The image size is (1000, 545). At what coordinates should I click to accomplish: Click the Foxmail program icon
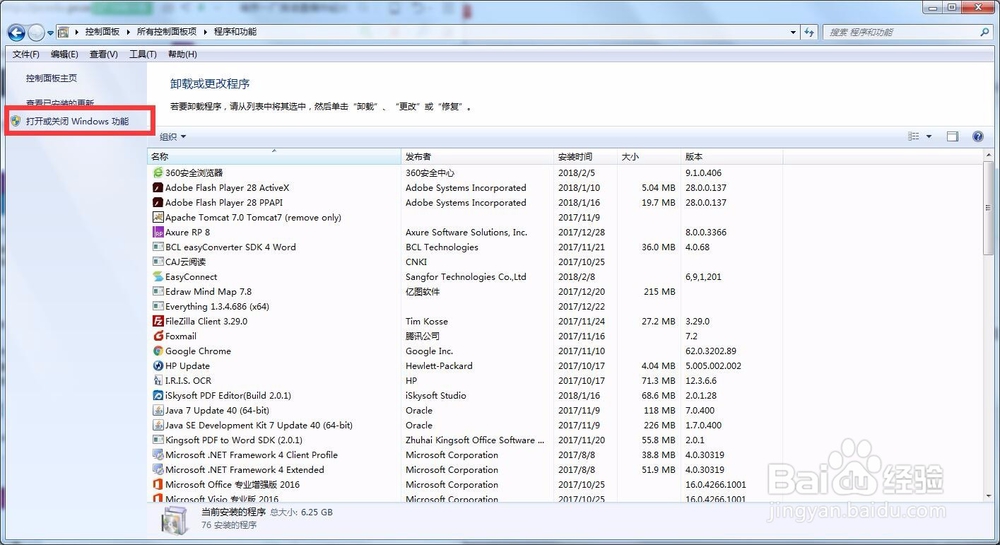pos(158,336)
